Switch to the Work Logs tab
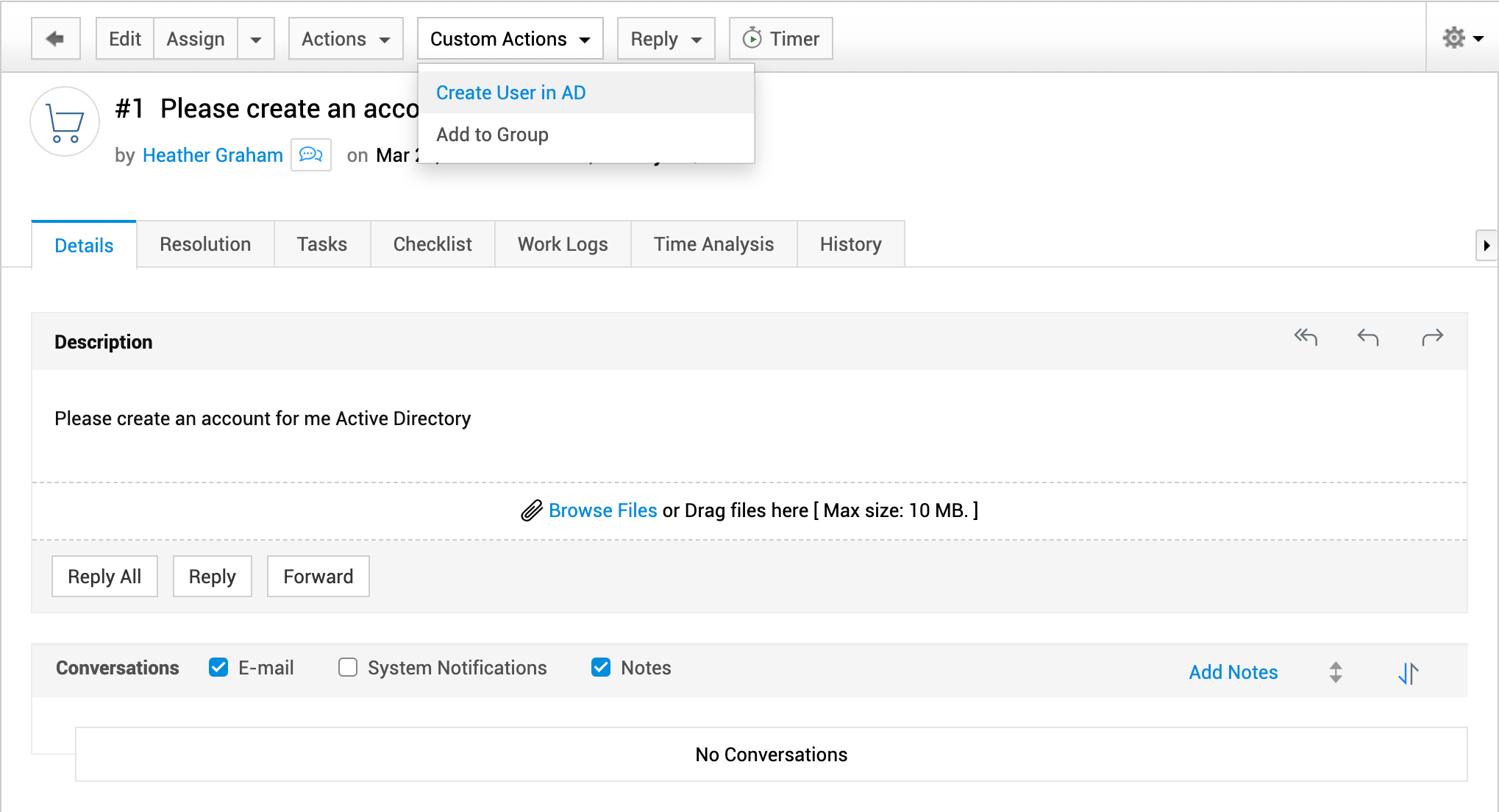 pyautogui.click(x=563, y=244)
